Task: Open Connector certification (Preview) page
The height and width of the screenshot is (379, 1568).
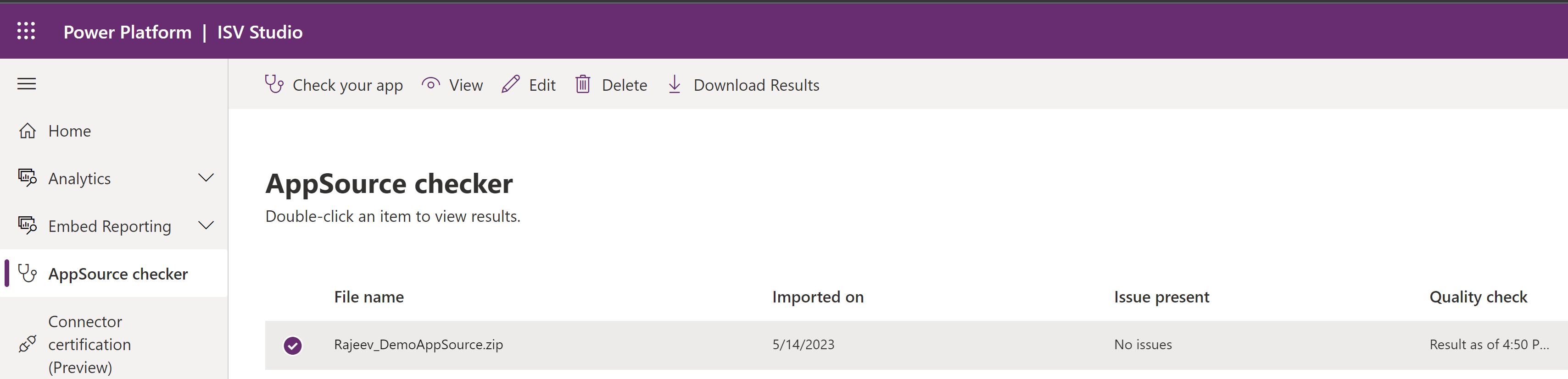Action: tap(89, 344)
